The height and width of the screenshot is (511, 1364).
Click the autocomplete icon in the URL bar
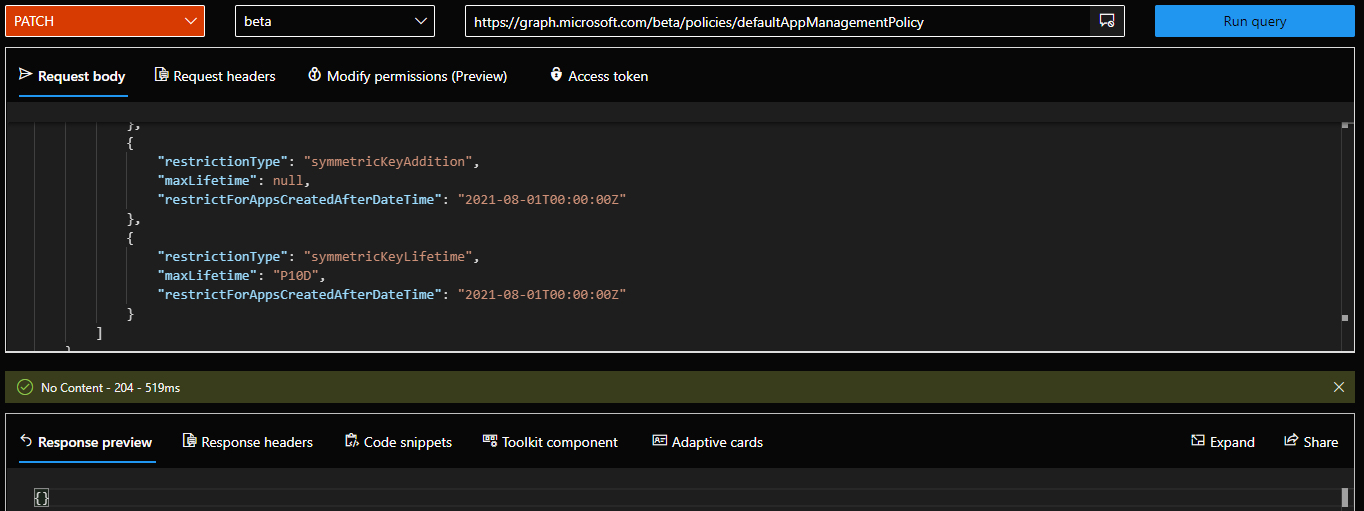point(1107,21)
